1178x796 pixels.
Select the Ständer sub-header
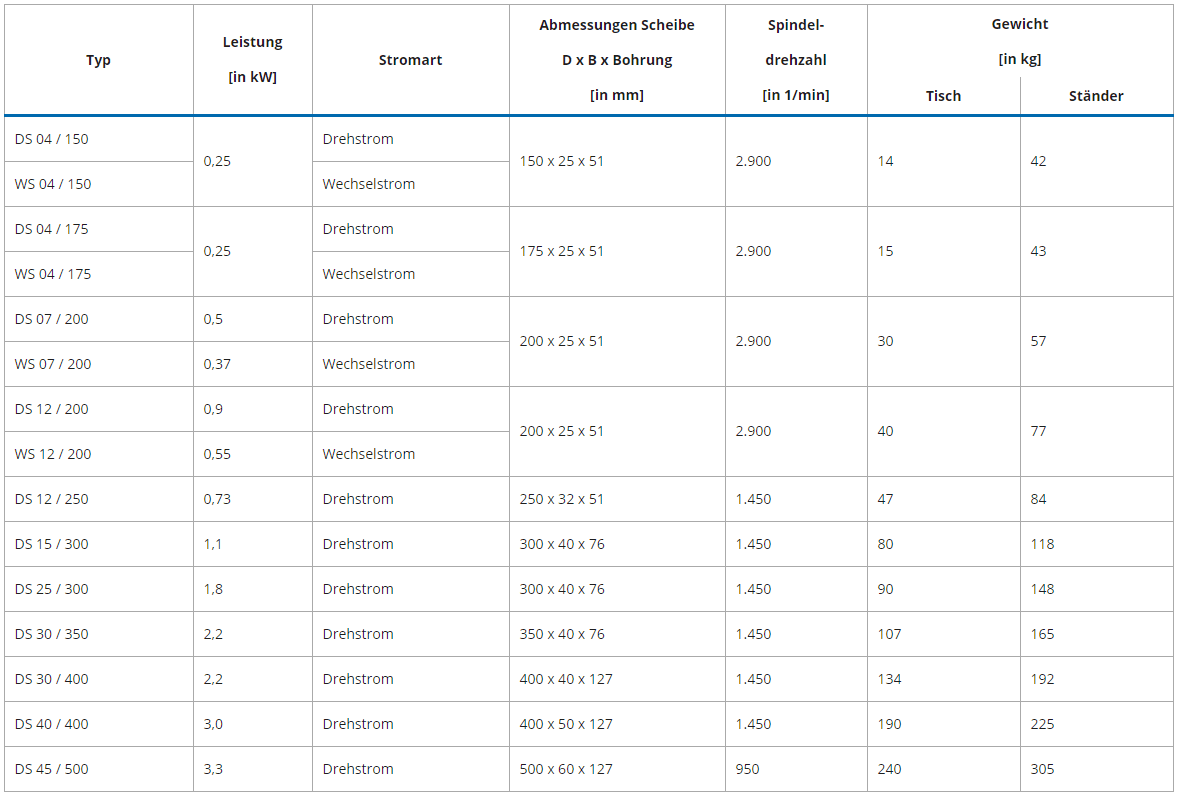[x=1096, y=96]
